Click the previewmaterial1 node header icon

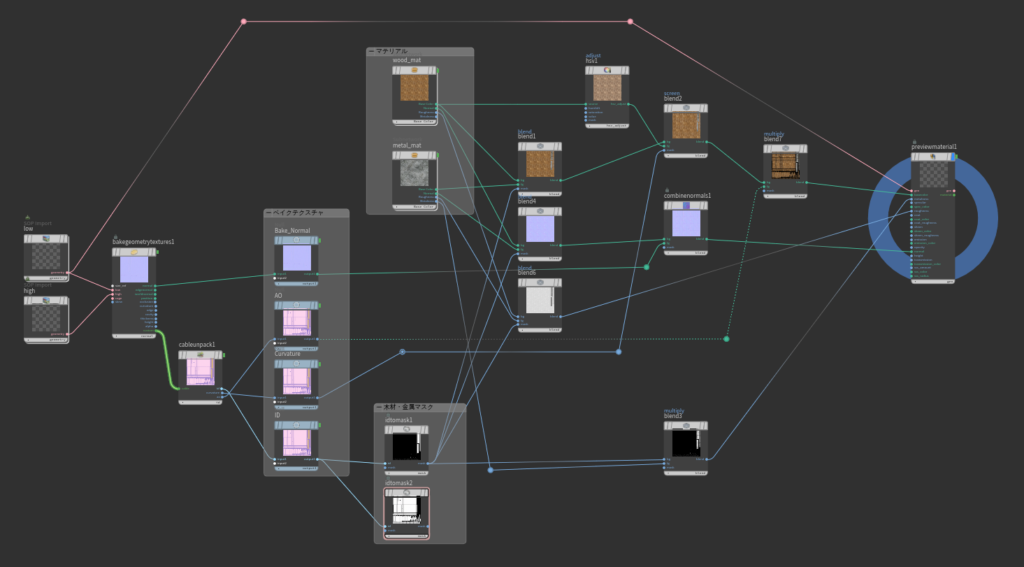(933, 158)
